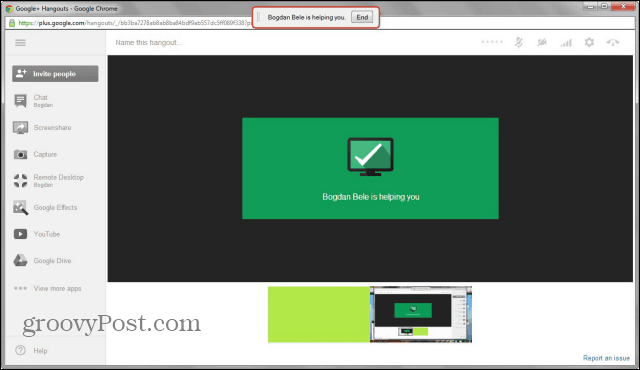This screenshot has width=640, height=370.
Task: Click the secure padlock icon
Action: pyautogui.click(x=12, y=23)
